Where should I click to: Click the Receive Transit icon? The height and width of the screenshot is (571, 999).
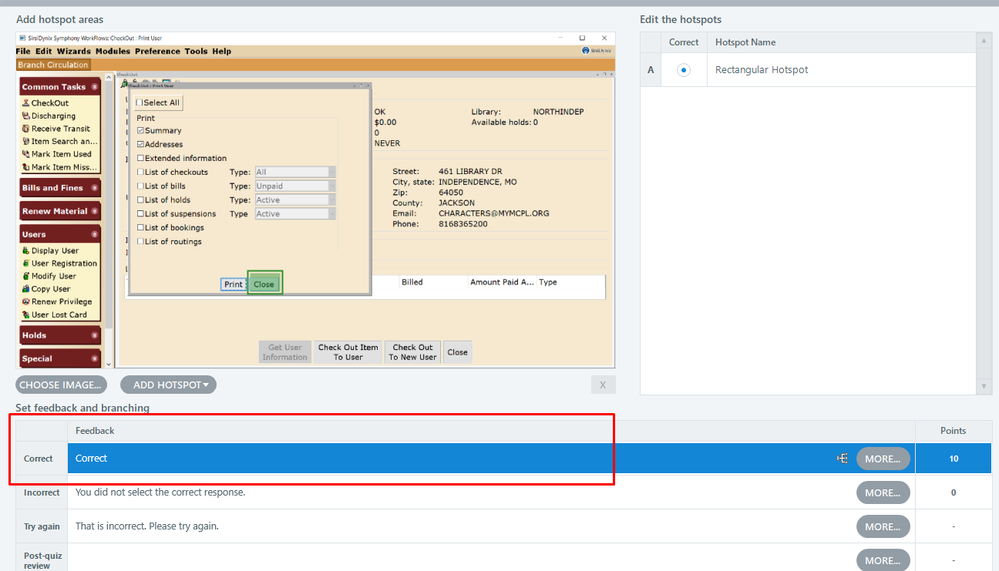[25, 129]
